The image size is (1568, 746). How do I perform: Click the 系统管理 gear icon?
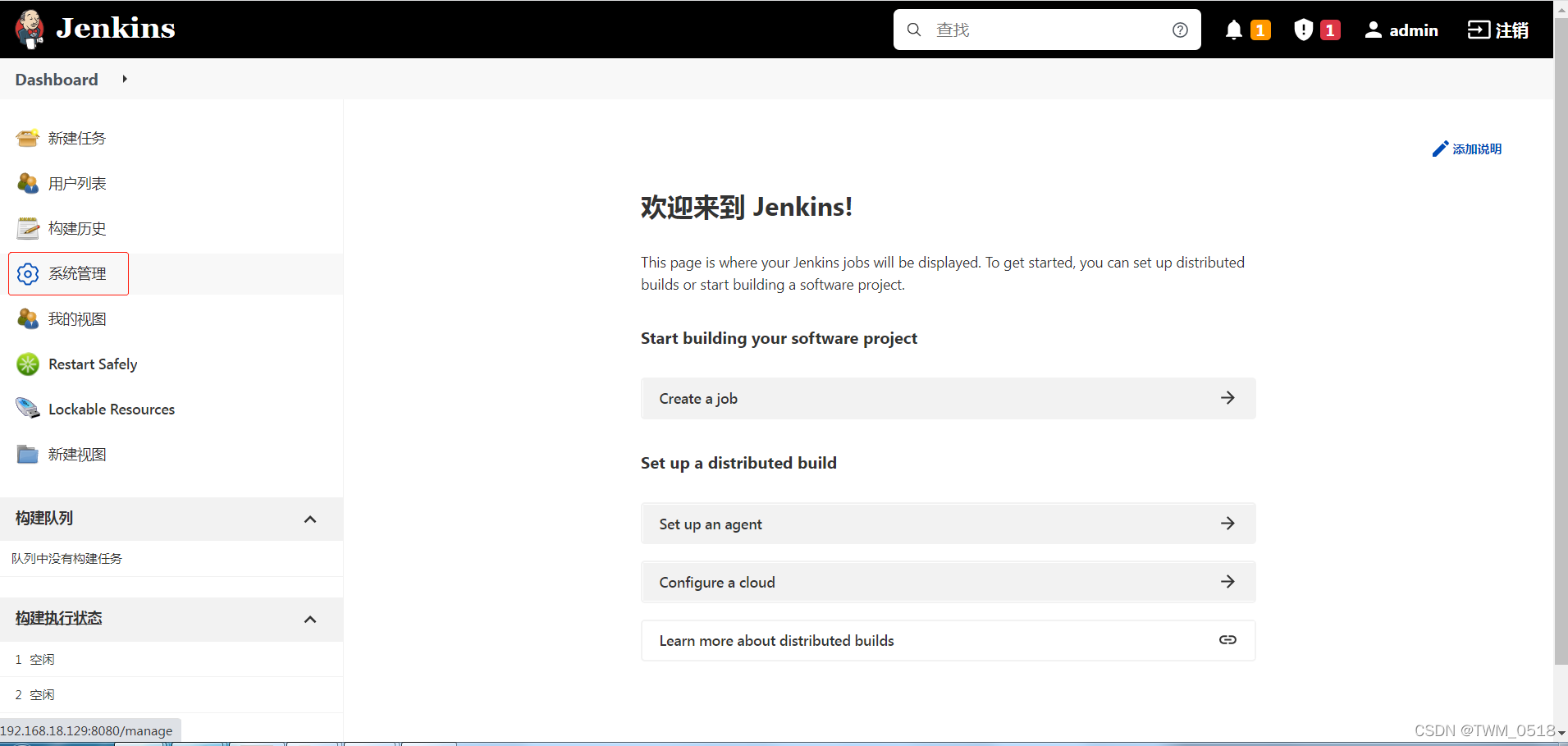28,273
